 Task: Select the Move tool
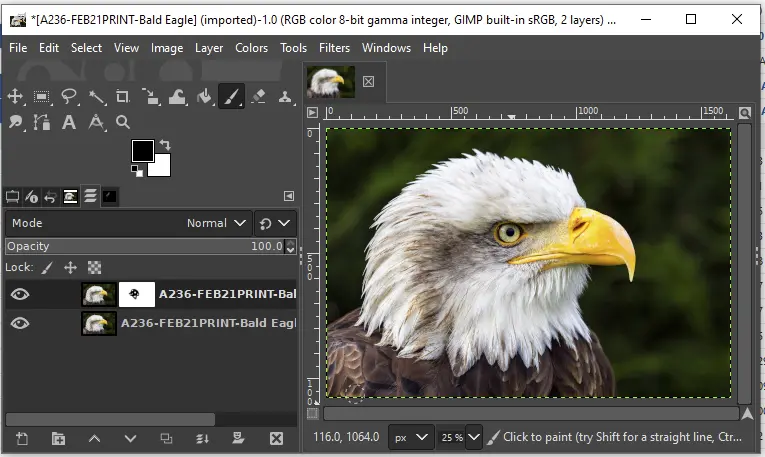tap(16, 97)
